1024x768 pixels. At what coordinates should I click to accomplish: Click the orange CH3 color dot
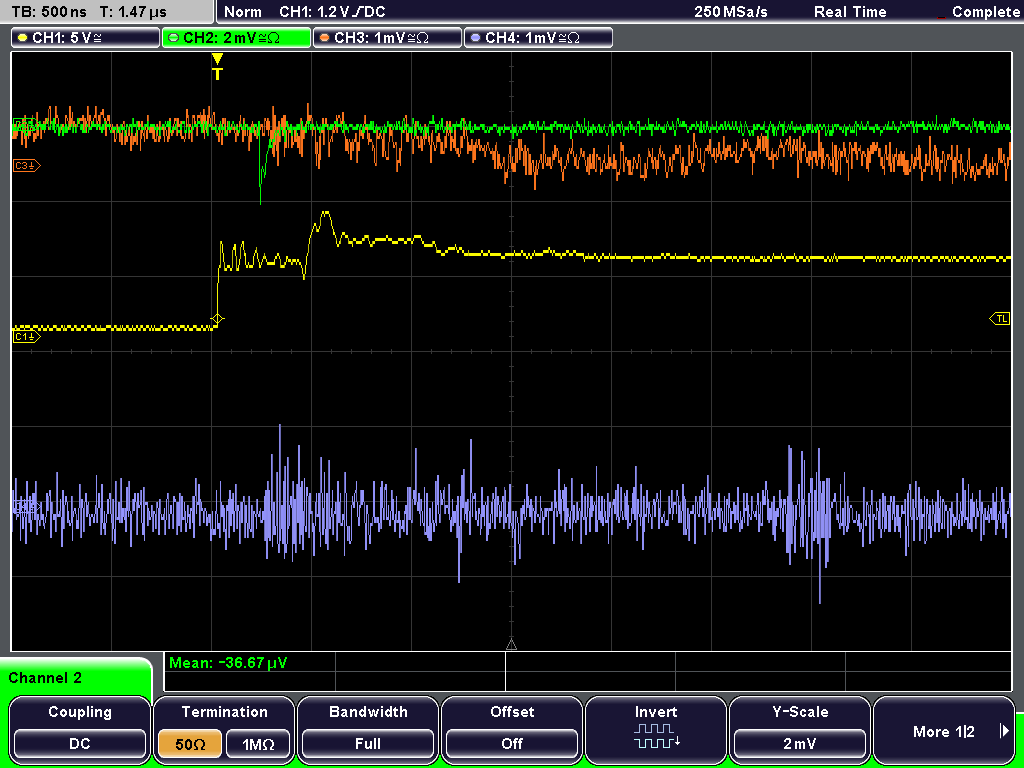pyautogui.click(x=325, y=38)
